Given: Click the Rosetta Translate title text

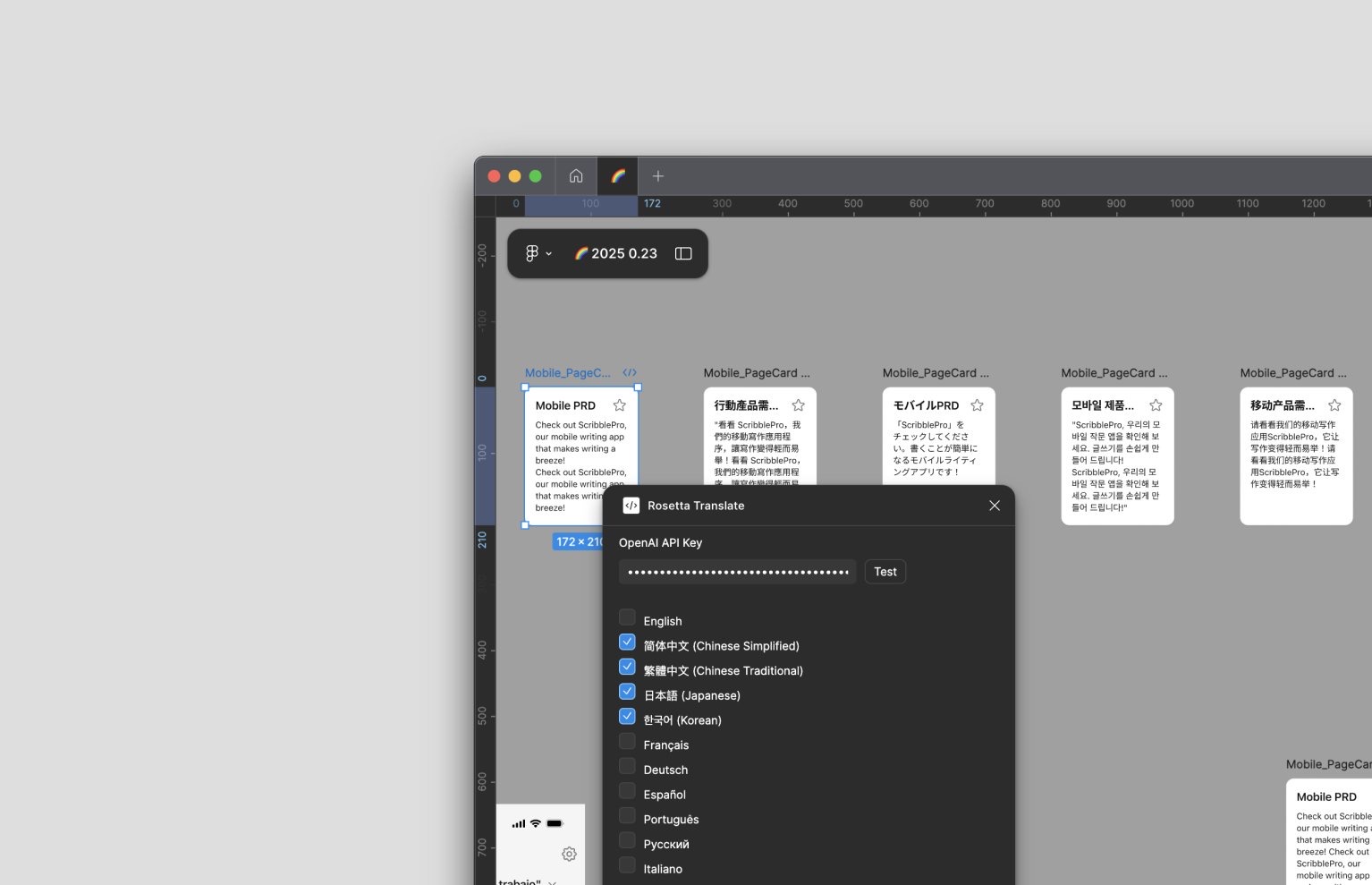Looking at the screenshot, I should coord(696,506).
